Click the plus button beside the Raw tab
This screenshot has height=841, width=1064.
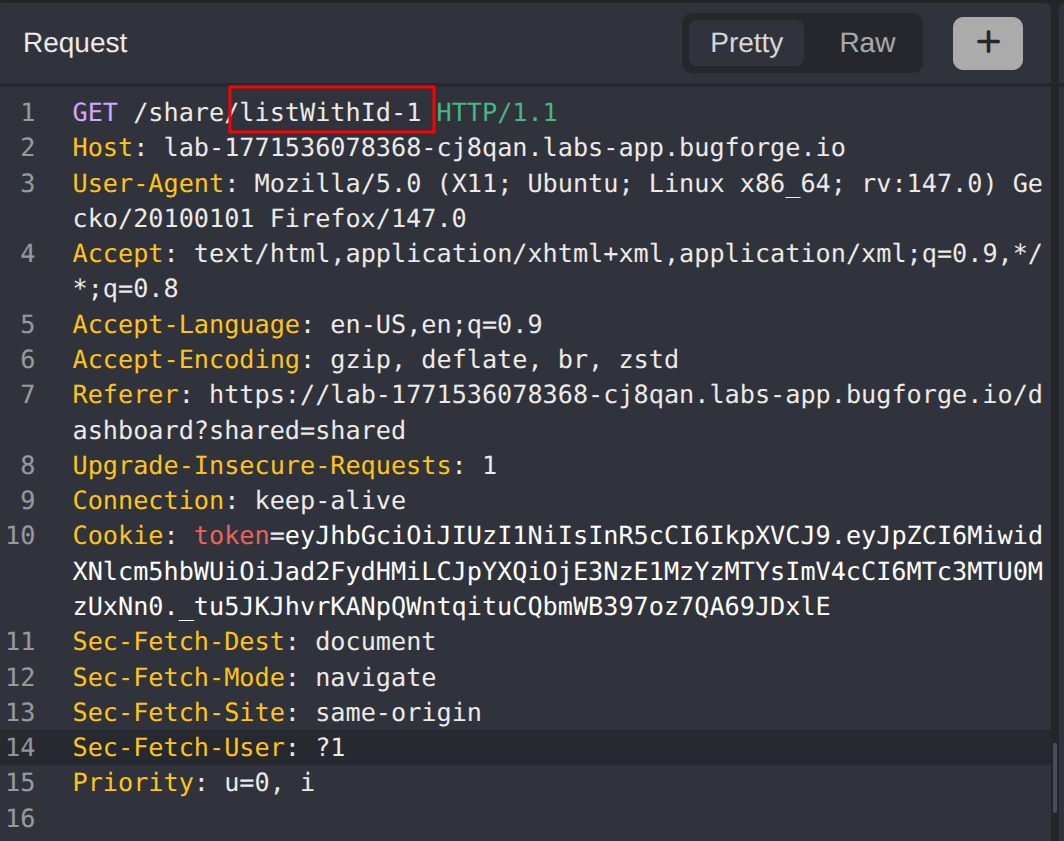[x=987, y=43]
